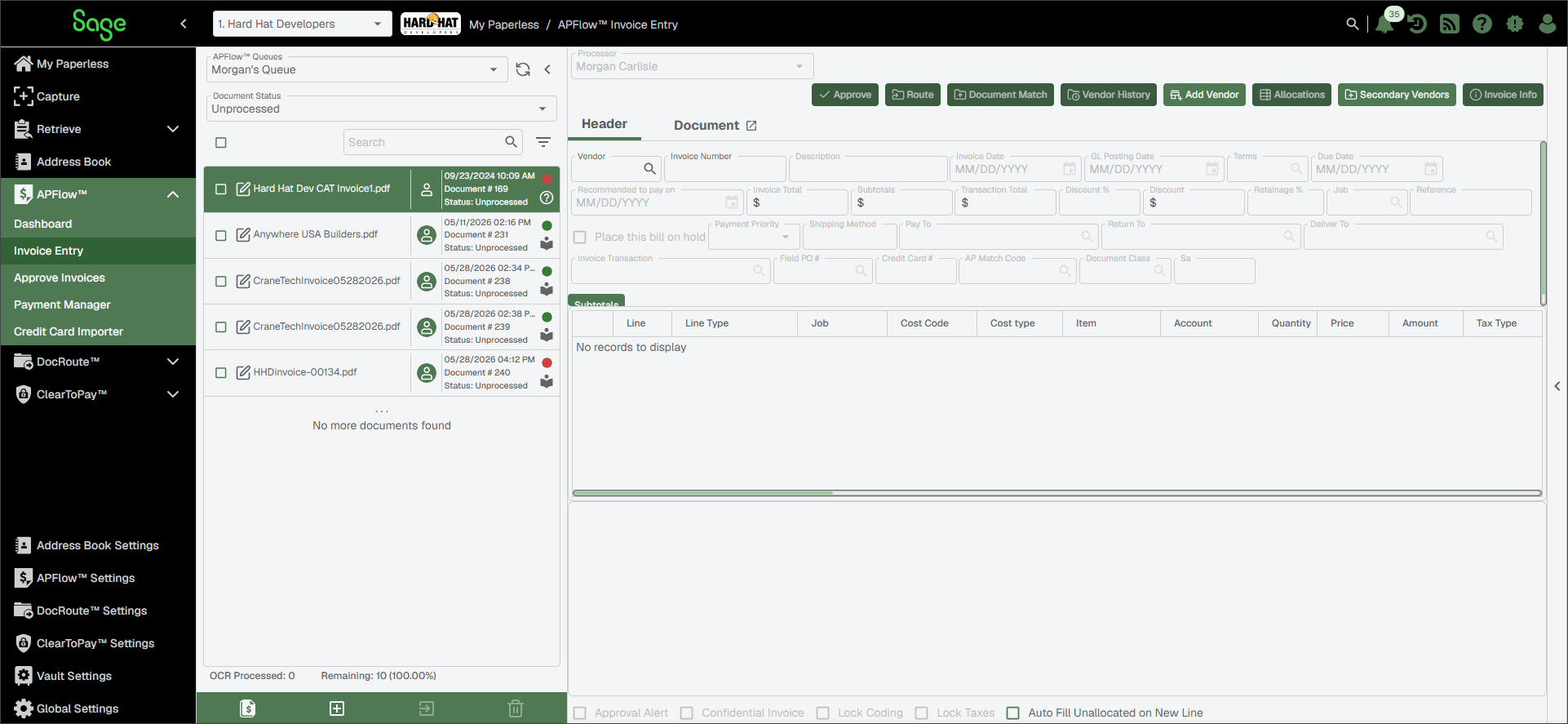Open the Due Date calendar picker
The height and width of the screenshot is (724, 1568).
pos(1431,169)
